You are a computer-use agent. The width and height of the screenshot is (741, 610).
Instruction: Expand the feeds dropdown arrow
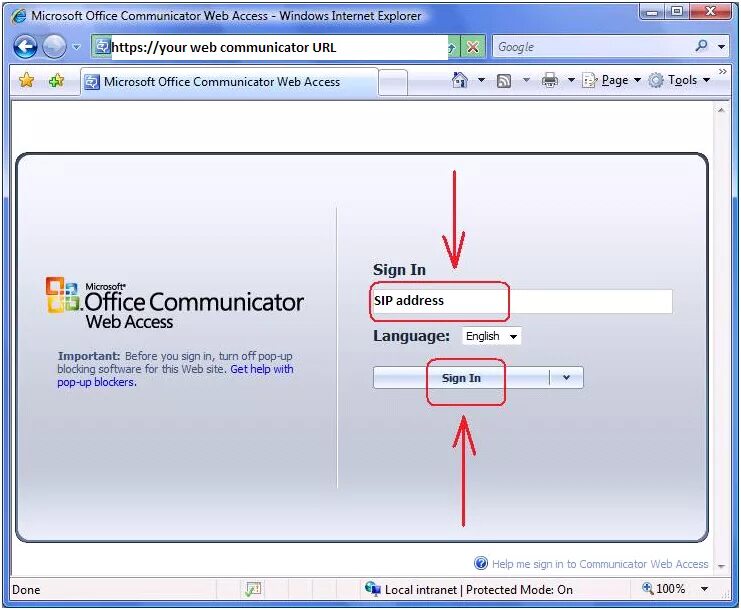(x=526, y=80)
